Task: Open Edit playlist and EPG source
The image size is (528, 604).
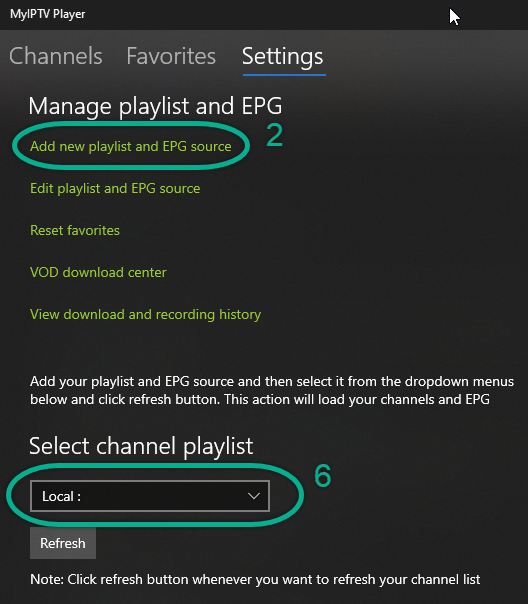Action: [x=115, y=188]
